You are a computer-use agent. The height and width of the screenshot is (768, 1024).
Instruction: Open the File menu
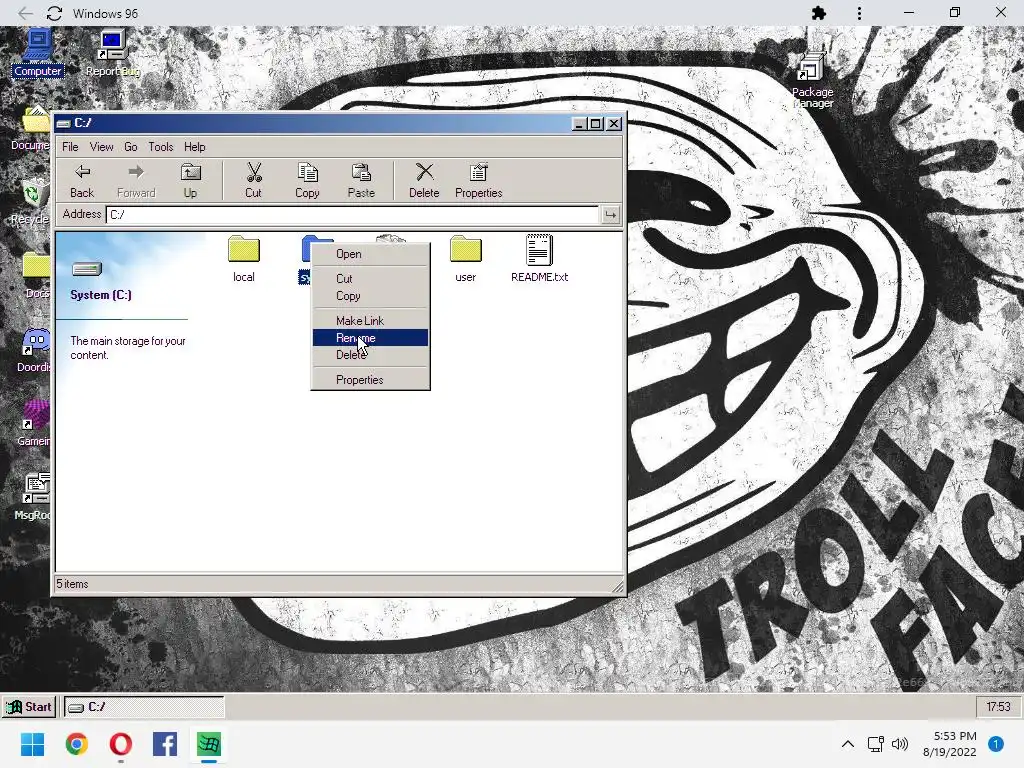[x=70, y=147]
